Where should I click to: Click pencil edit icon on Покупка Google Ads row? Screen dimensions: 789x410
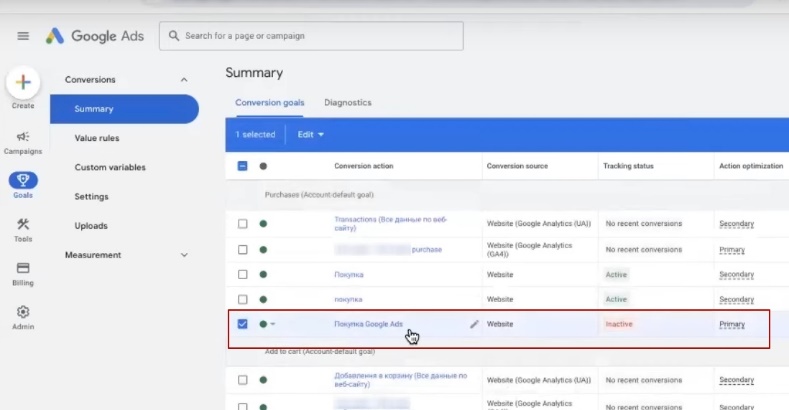(474, 324)
